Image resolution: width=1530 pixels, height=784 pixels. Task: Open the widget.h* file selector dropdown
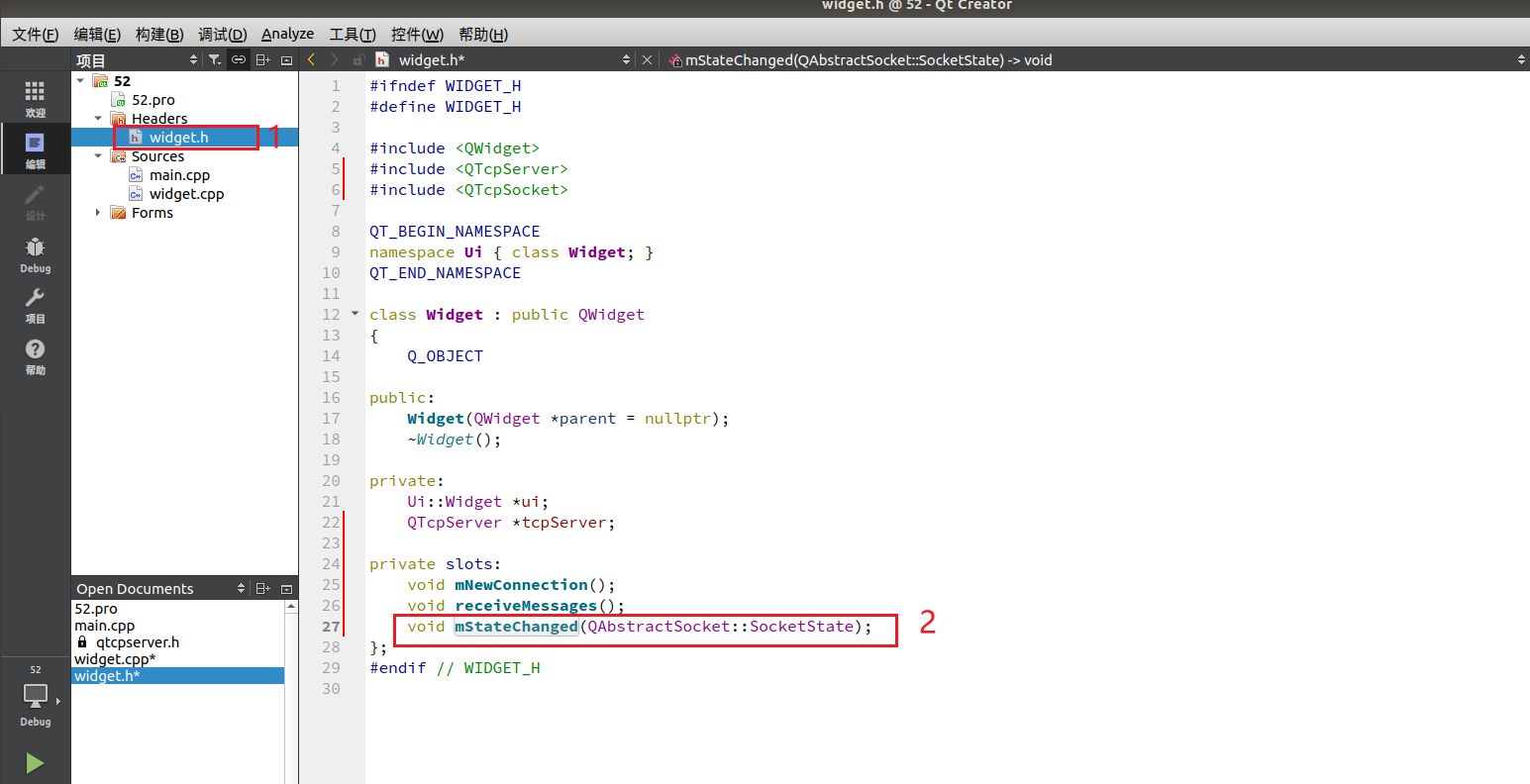[x=626, y=60]
